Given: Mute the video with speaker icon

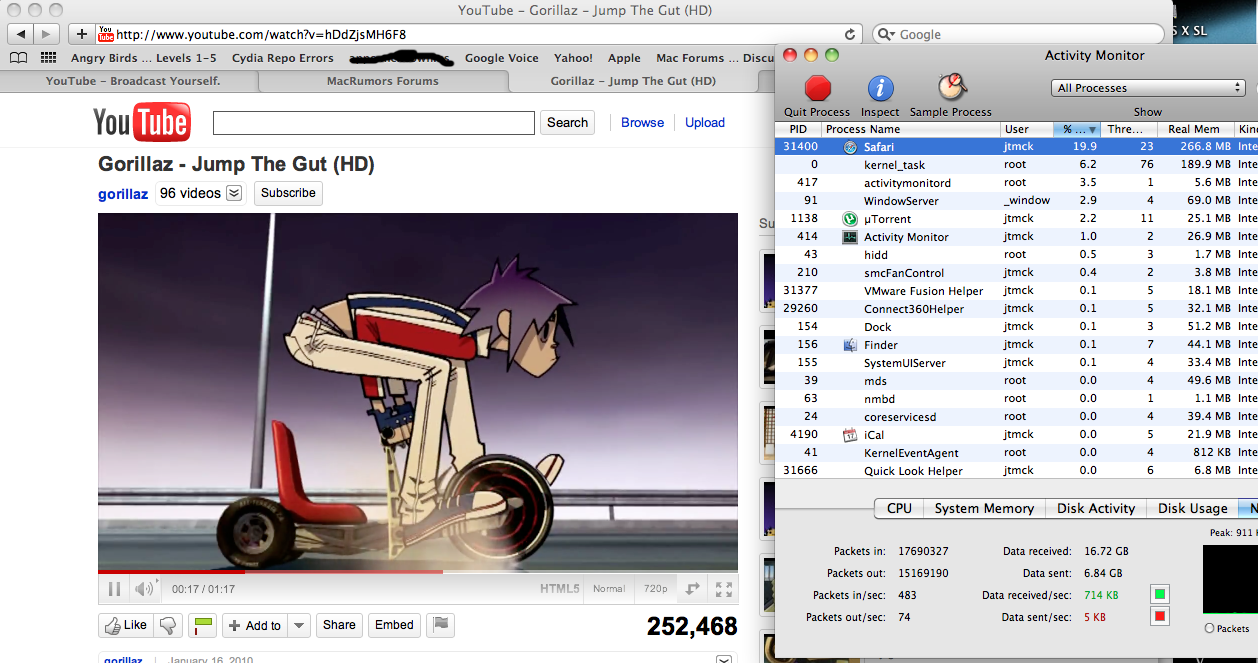Looking at the screenshot, I should coord(145,589).
